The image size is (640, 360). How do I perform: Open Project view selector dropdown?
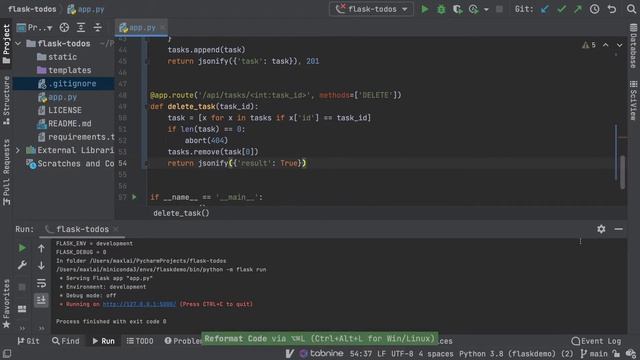35,28
